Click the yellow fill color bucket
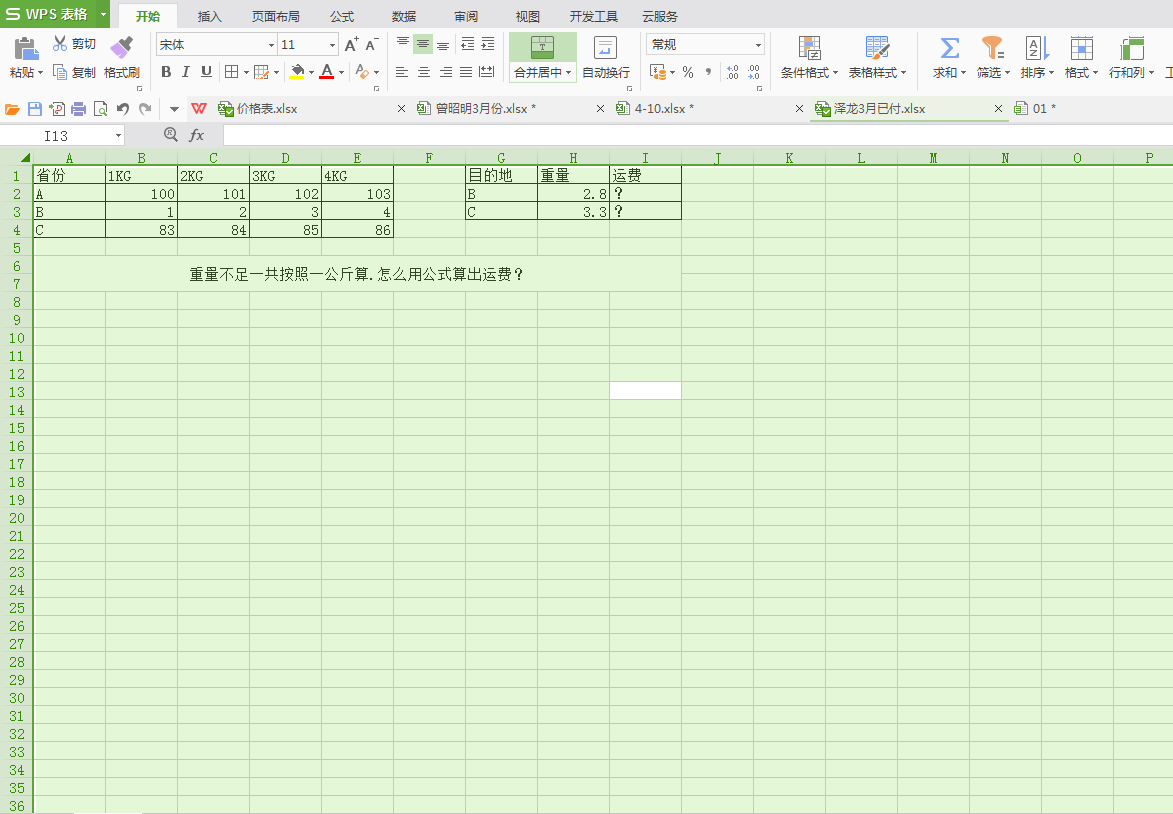Image resolution: width=1173 pixels, height=814 pixels. pos(297,72)
